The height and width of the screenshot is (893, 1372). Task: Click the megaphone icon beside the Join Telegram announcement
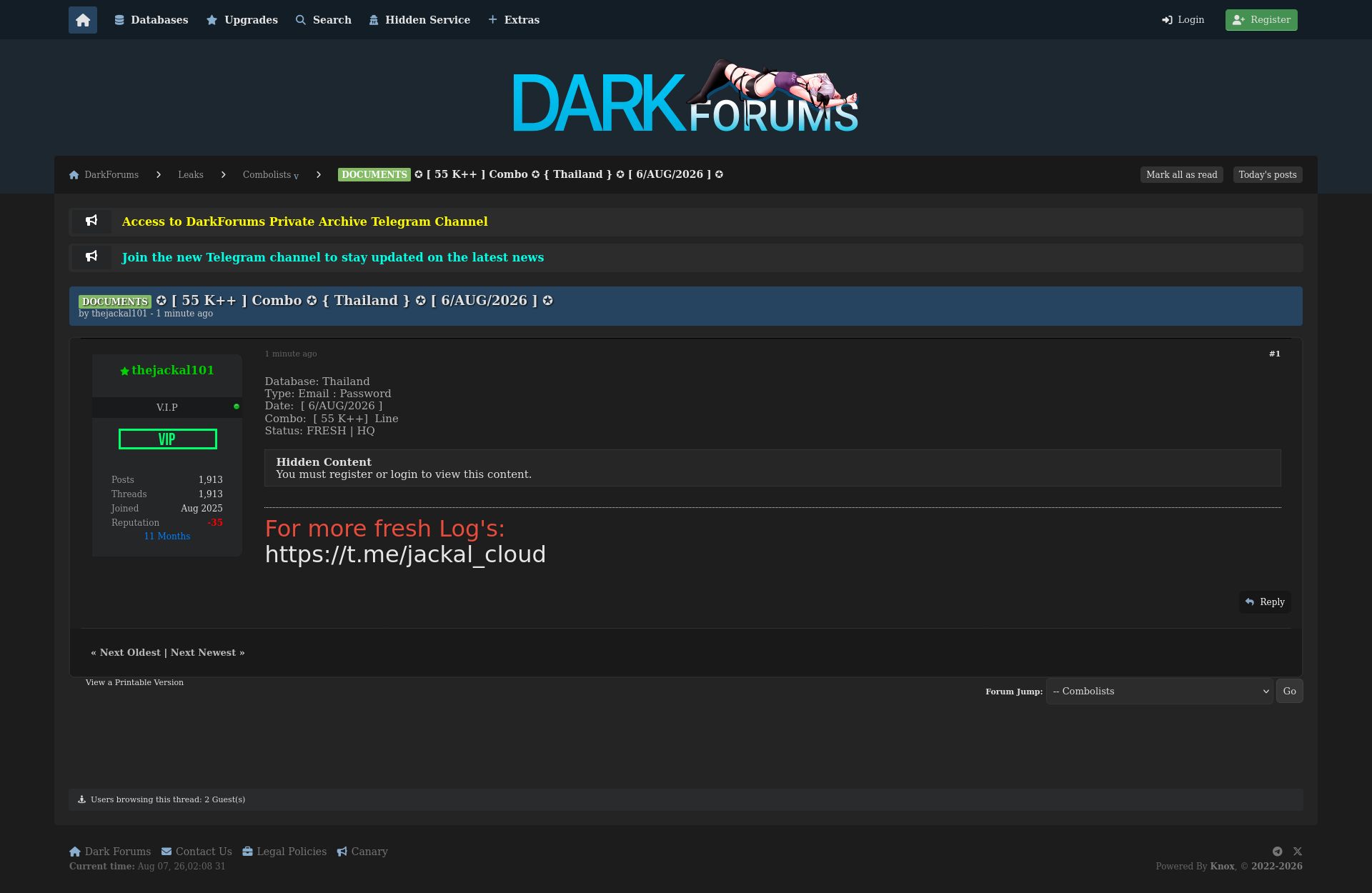(91, 256)
